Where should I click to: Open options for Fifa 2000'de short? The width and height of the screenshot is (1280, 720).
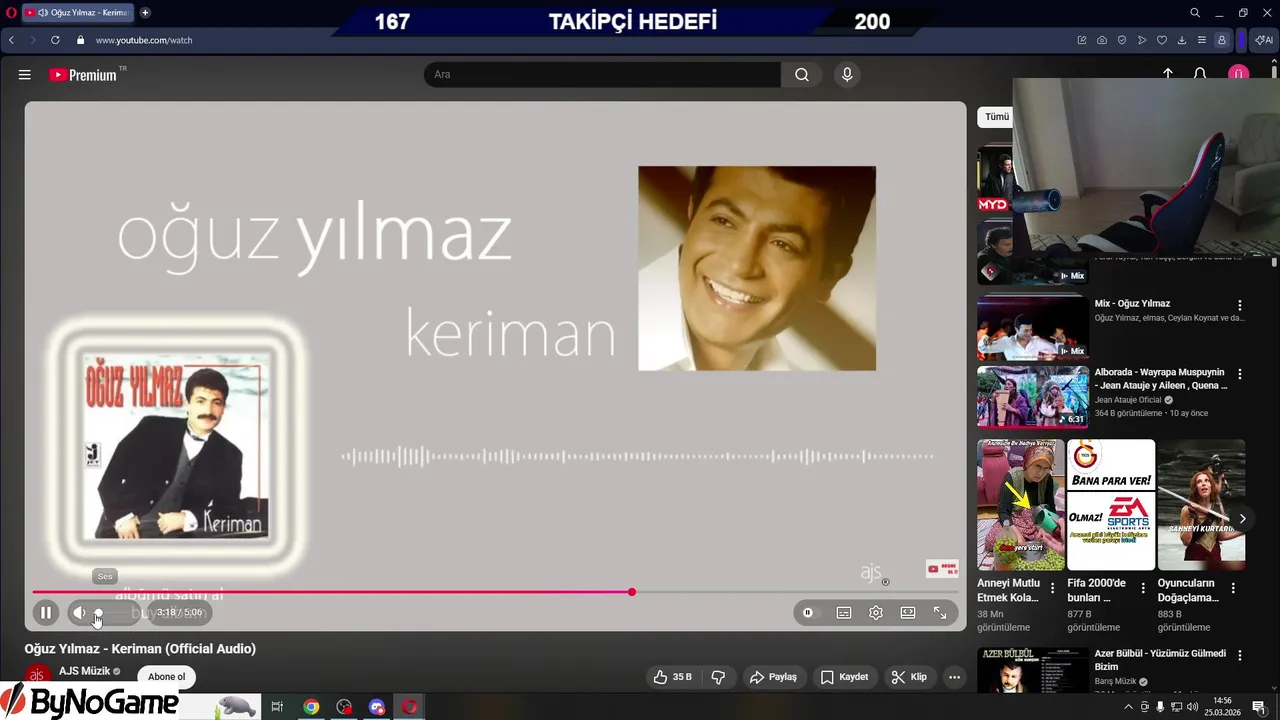tap(1143, 588)
